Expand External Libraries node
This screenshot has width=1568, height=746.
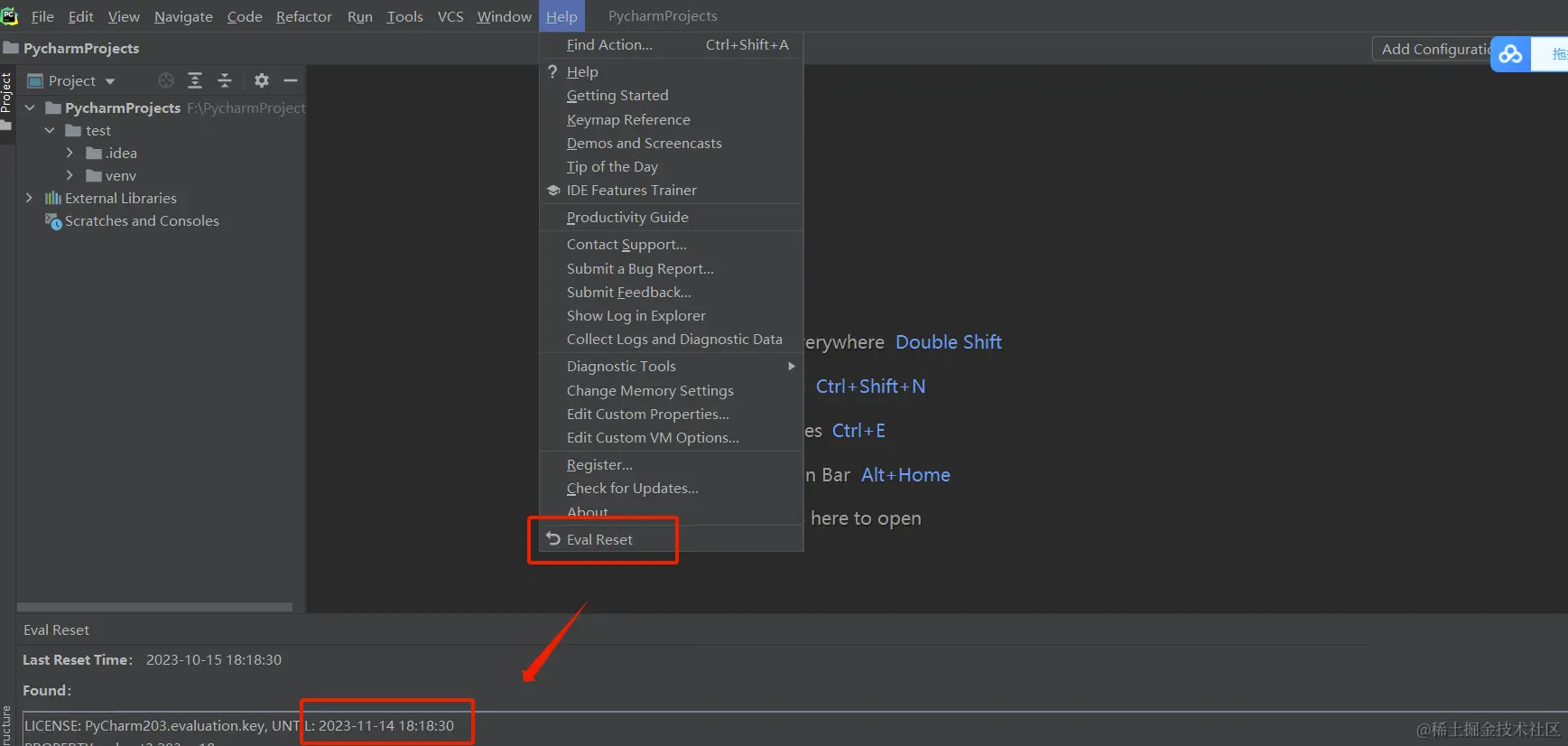pyautogui.click(x=30, y=198)
